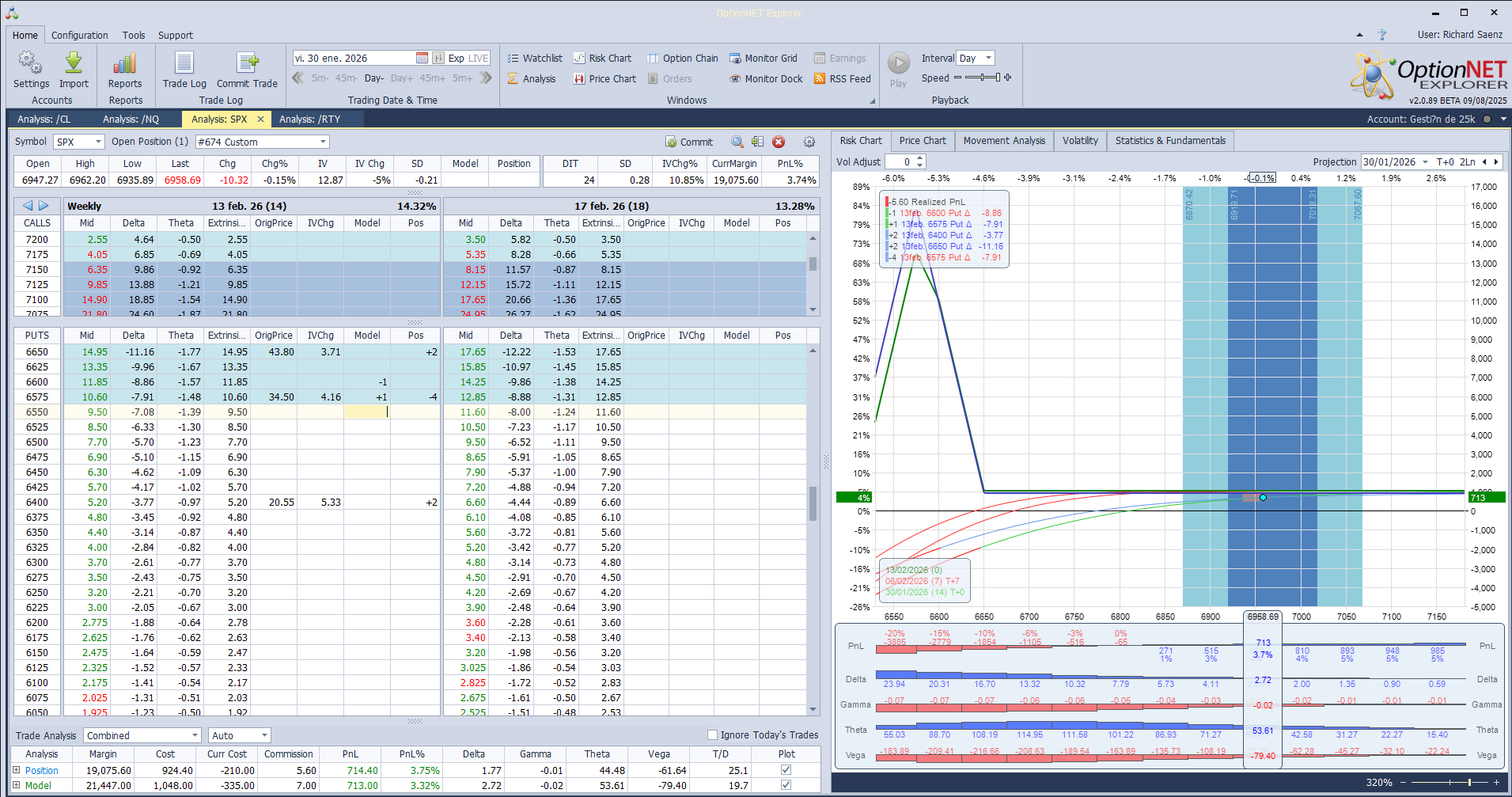Image resolution: width=1512 pixels, height=797 pixels.
Task: Expand the Position row in Trade Analysis
Action: tap(17, 770)
